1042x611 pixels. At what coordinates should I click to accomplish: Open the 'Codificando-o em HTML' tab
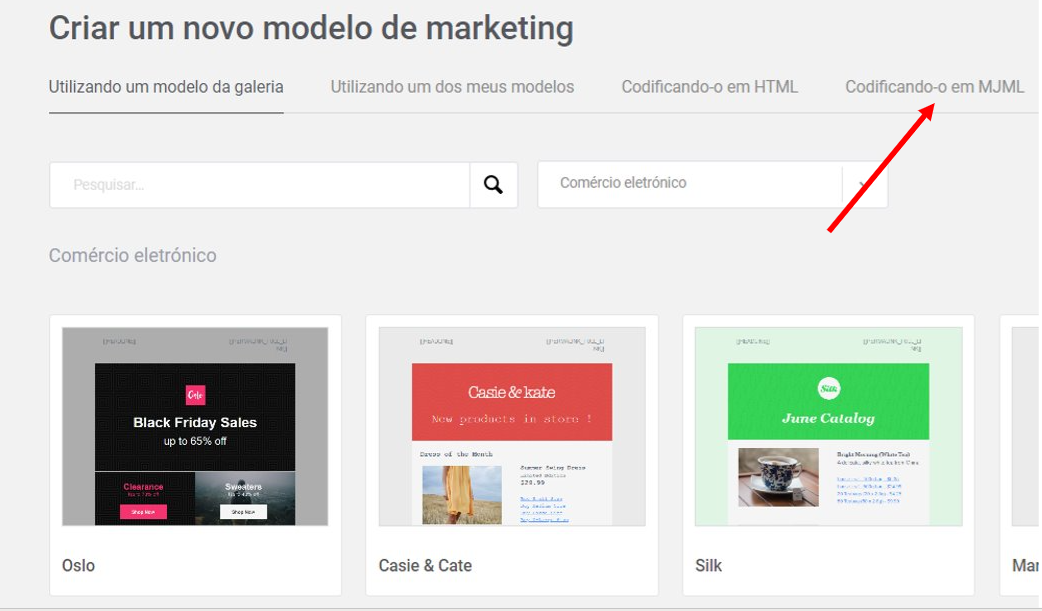[710, 87]
